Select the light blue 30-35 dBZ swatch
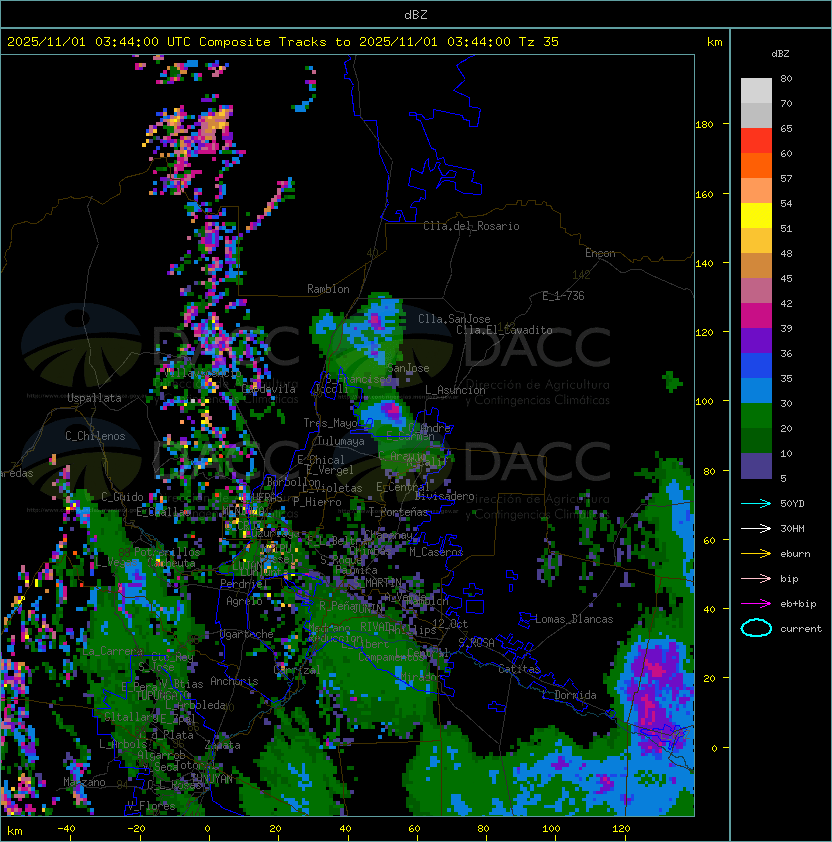 pyautogui.click(x=756, y=391)
